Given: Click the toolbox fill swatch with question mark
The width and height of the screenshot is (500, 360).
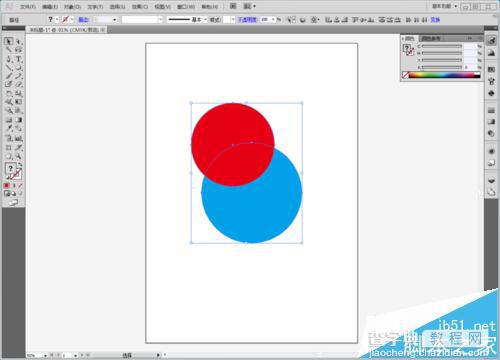Looking at the screenshot, I should pyautogui.click(x=11, y=169).
